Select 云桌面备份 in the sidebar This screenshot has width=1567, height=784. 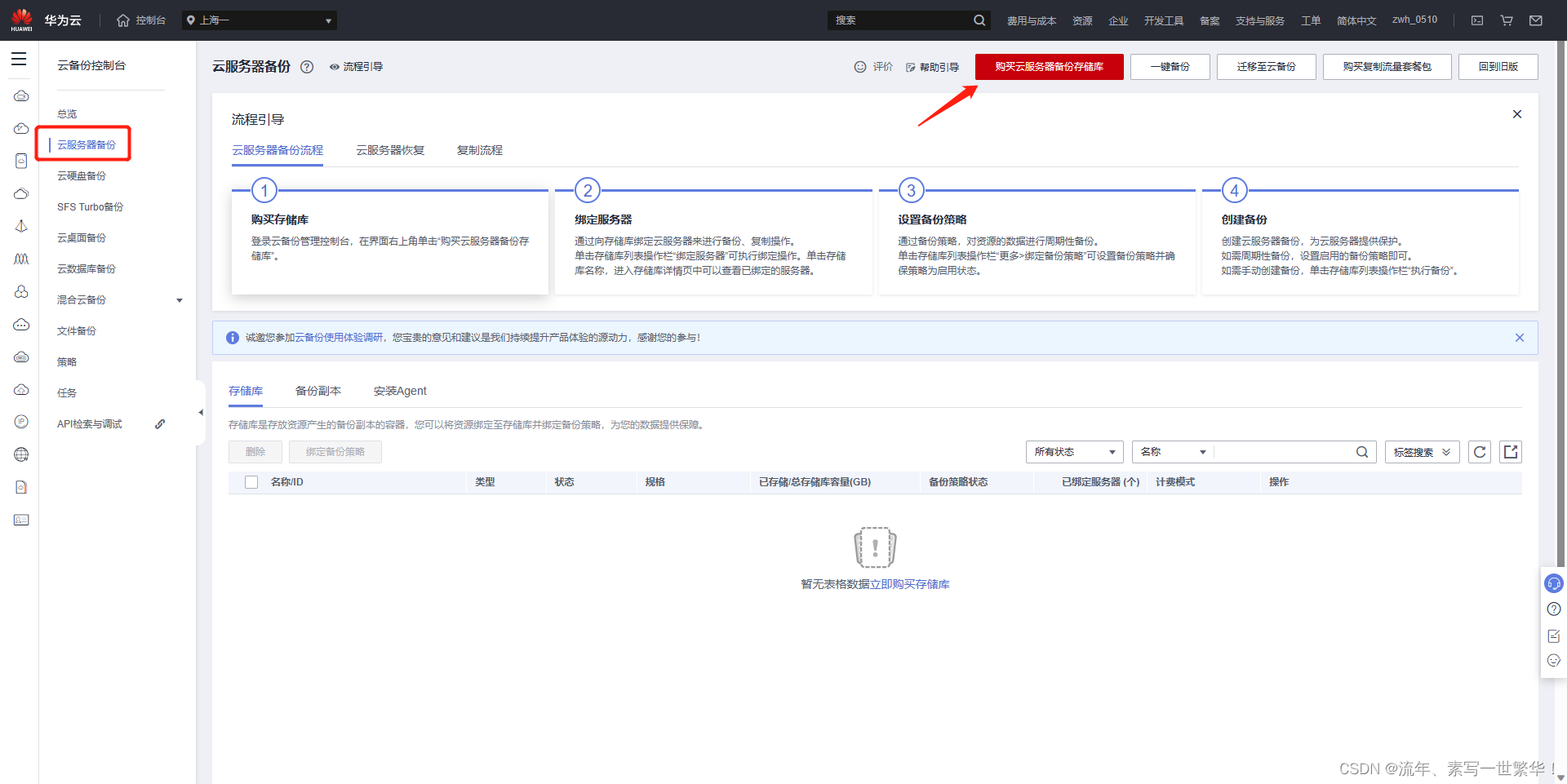[x=82, y=238]
